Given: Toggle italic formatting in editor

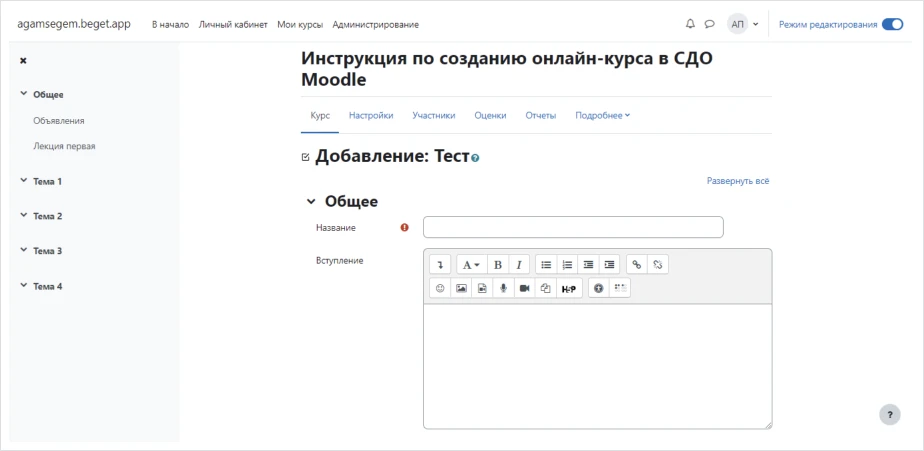Looking at the screenshot, I should (x=519, y=265).
